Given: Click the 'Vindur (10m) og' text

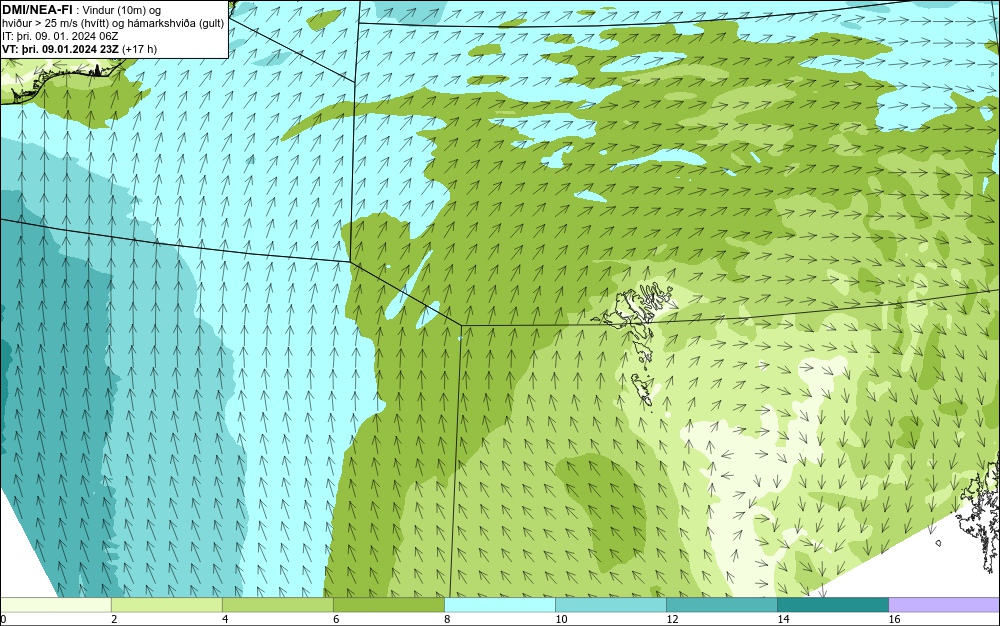Looking at the screenshot, I should (x=123, y=10).
